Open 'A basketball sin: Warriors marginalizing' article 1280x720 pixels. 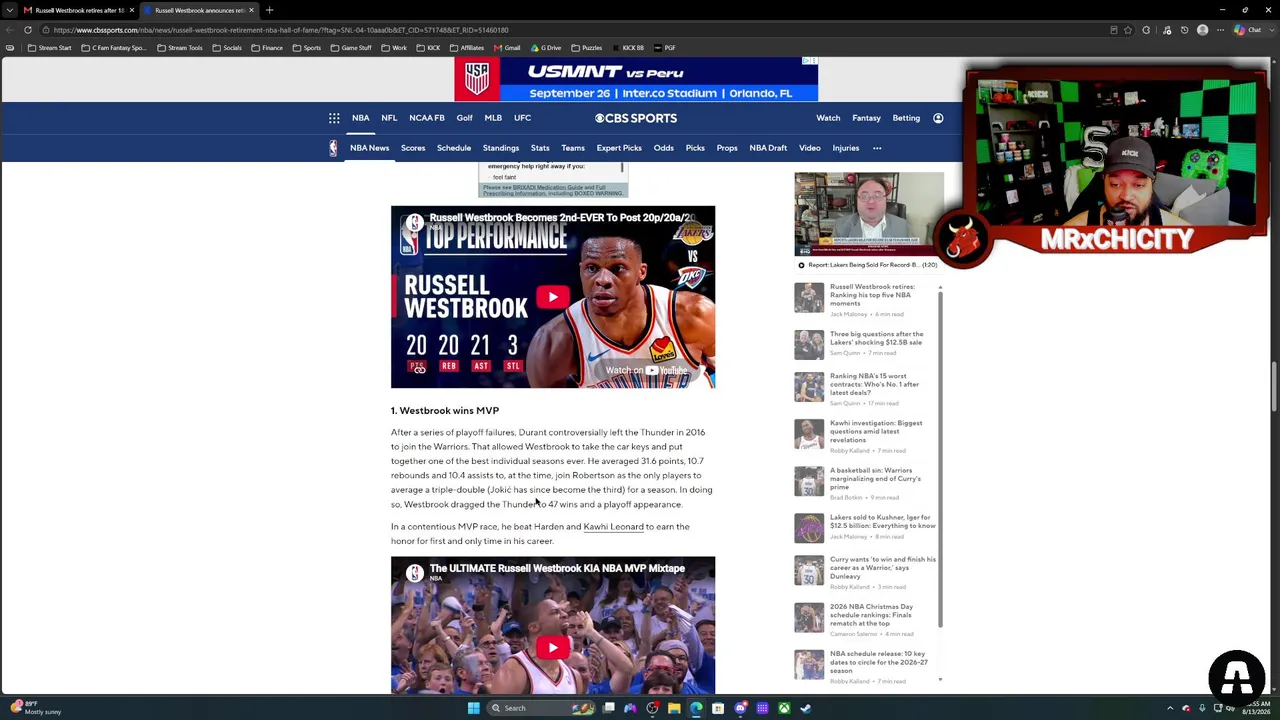click(x=875, y=478)
